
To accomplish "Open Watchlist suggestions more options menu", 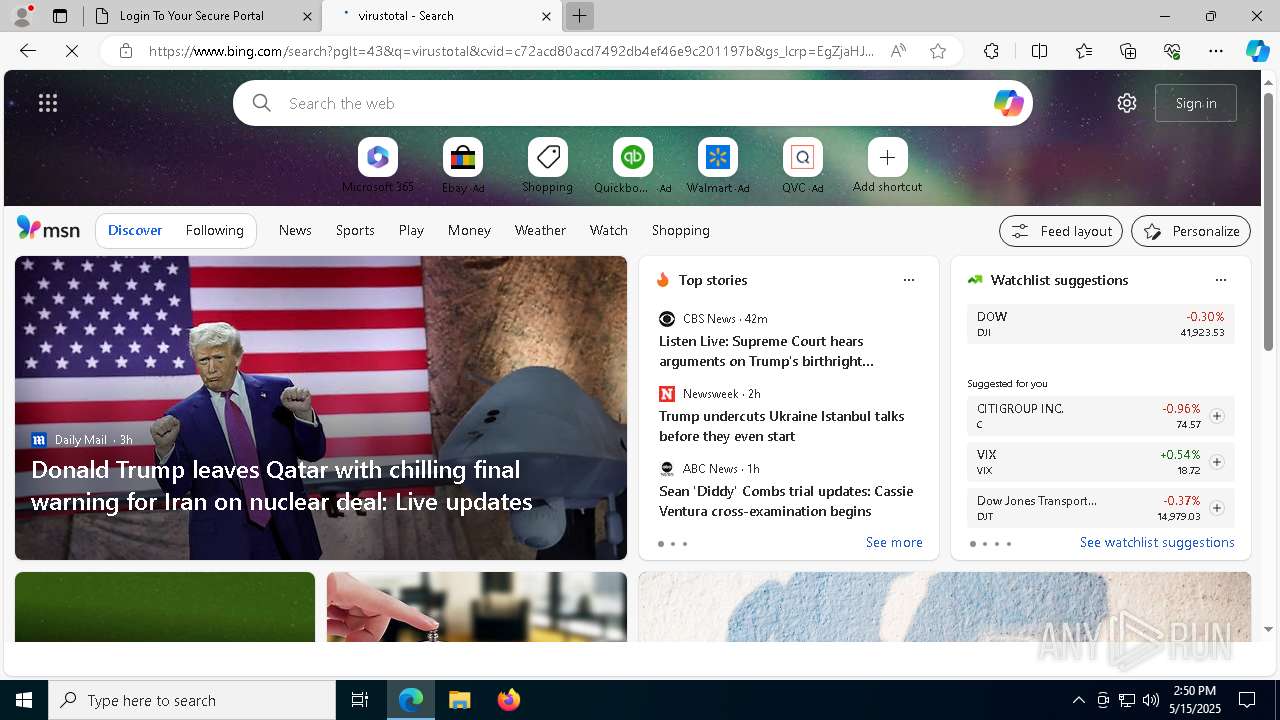I will coord(1220,280).
